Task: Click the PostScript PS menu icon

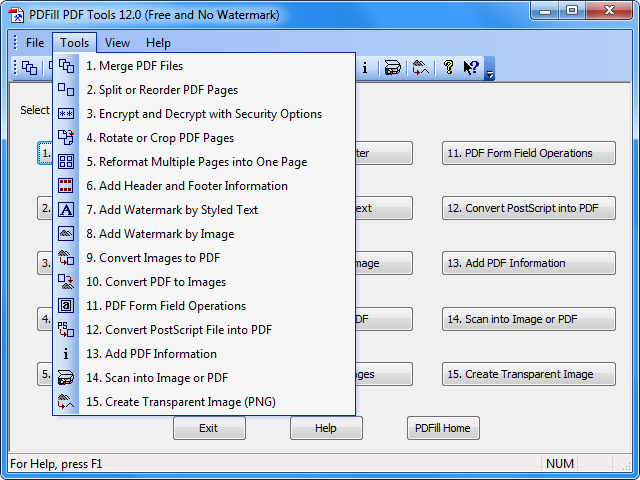Action: tap(66, 329)
